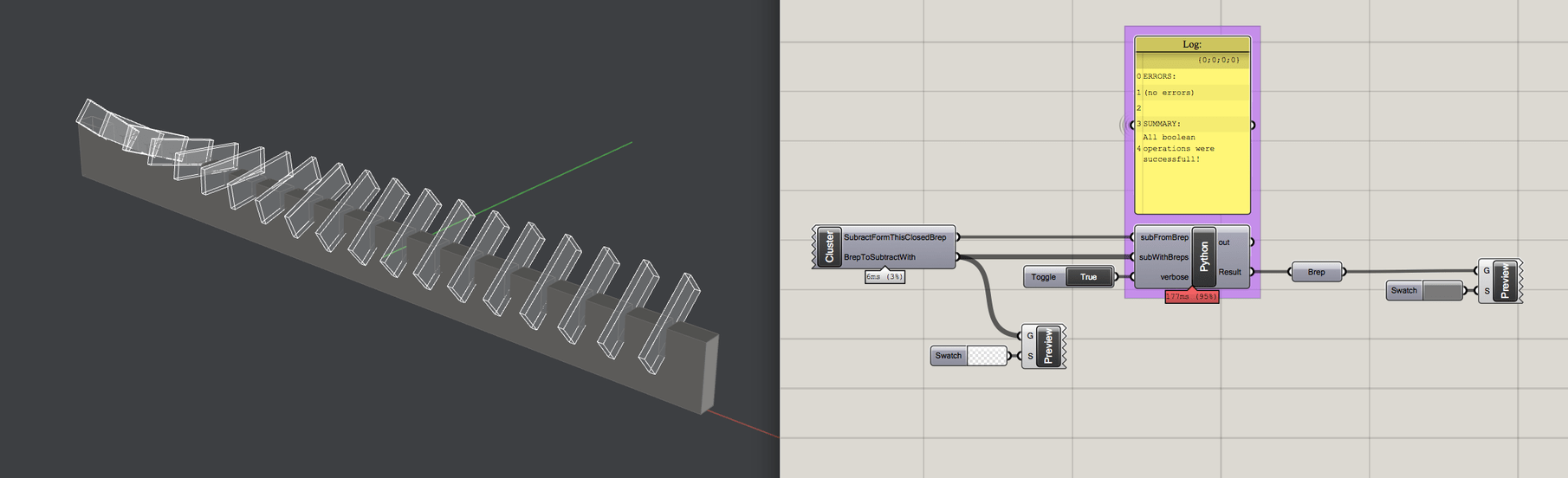Select the Cluster component label
The height and width of the screenshot is (478, 1568).
829,247
